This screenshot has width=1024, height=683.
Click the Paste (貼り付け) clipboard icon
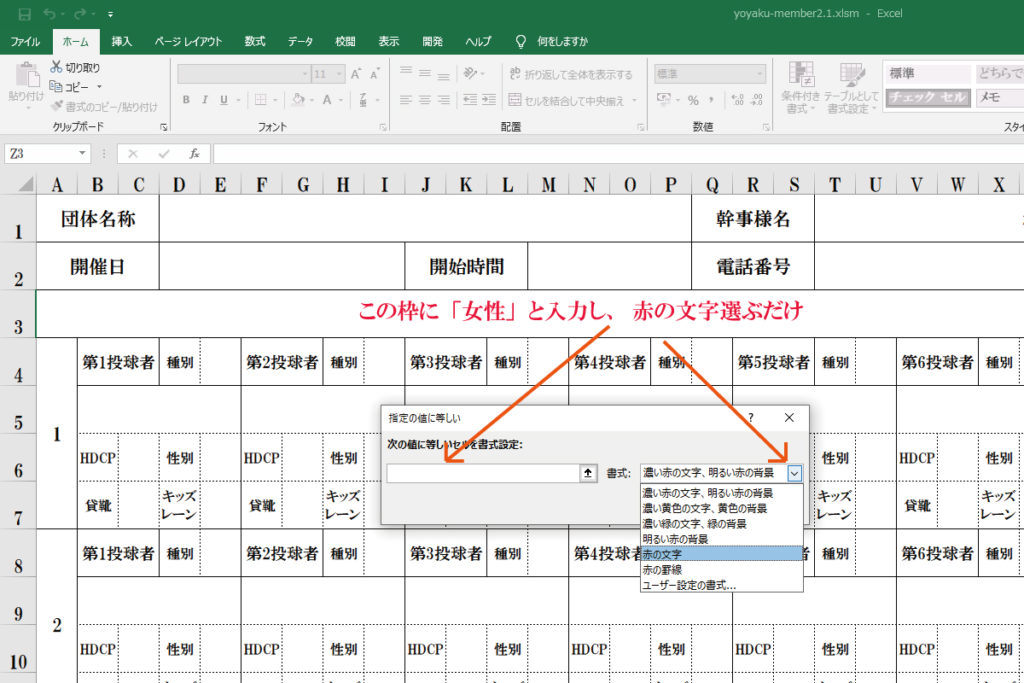[27, 75]
